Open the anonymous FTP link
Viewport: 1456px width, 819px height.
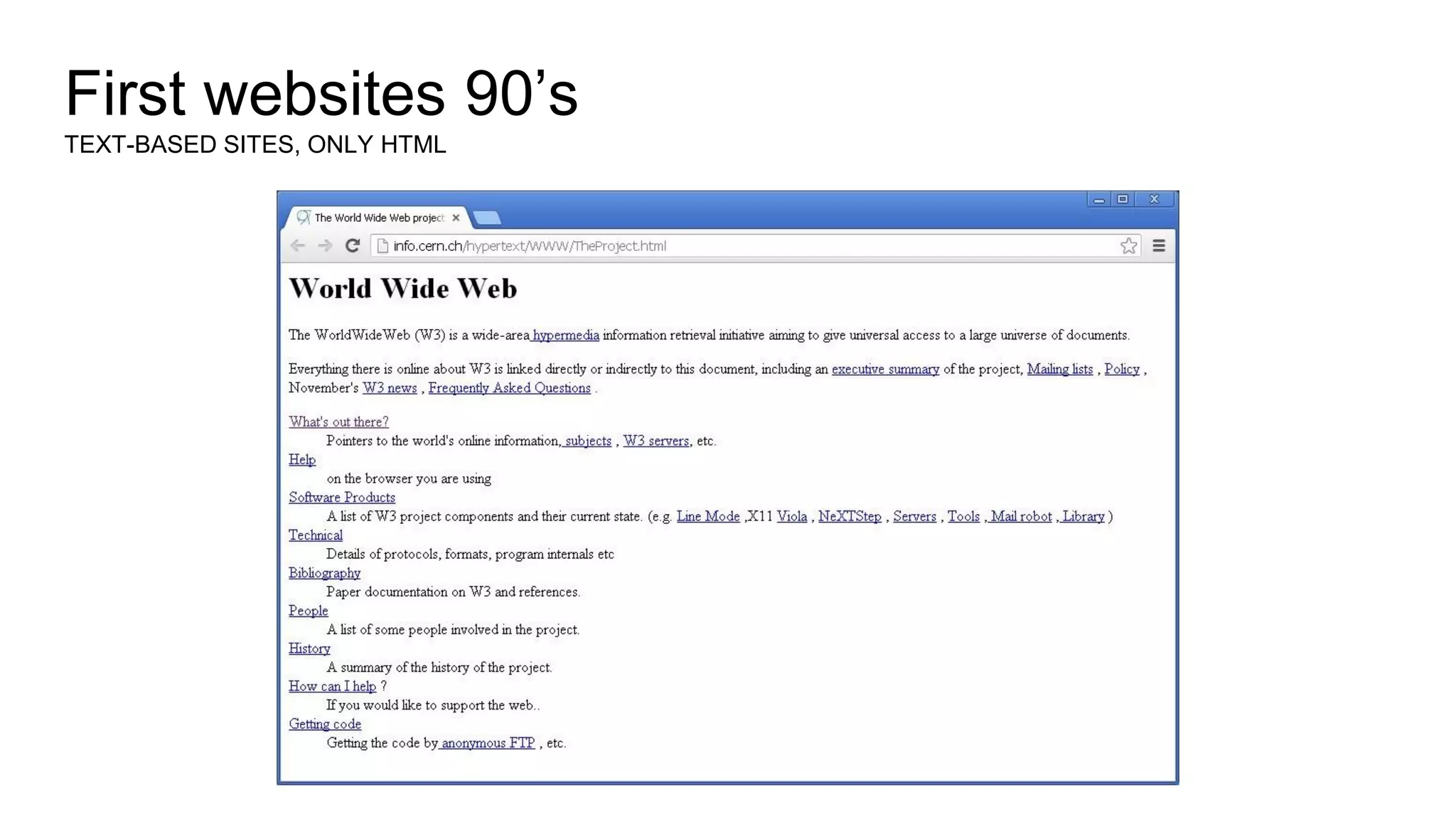click(x=488, y=743)
